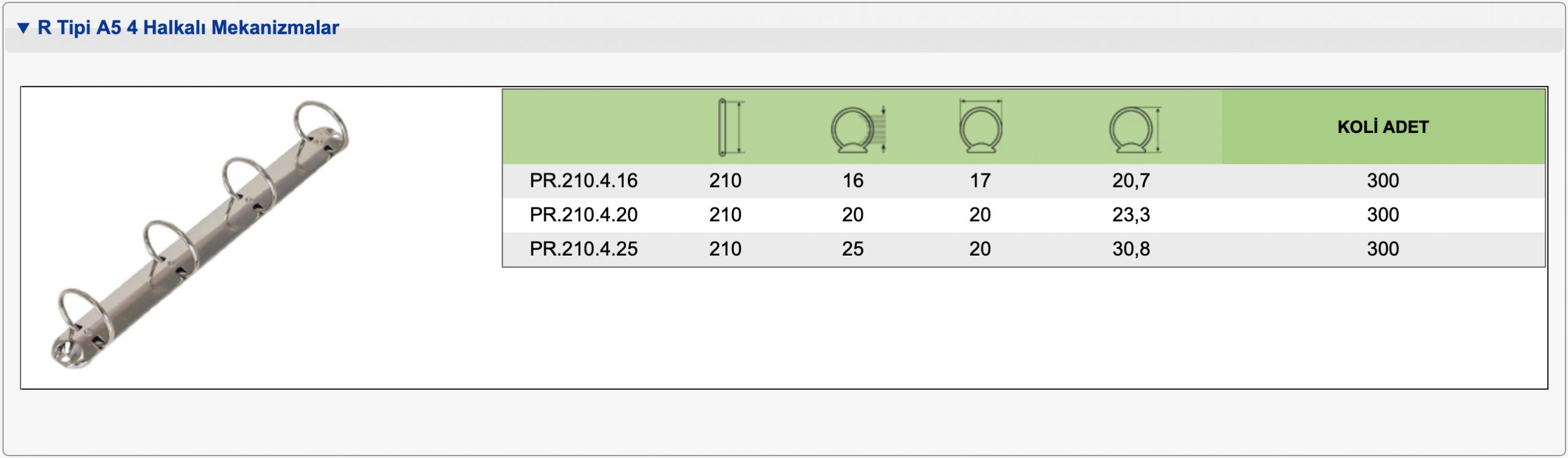Click the R Tipi A5 4 Halkalı Mekanizmalar heading
1568x458 pixels.
pyautogui.click(x=188, y=28)
